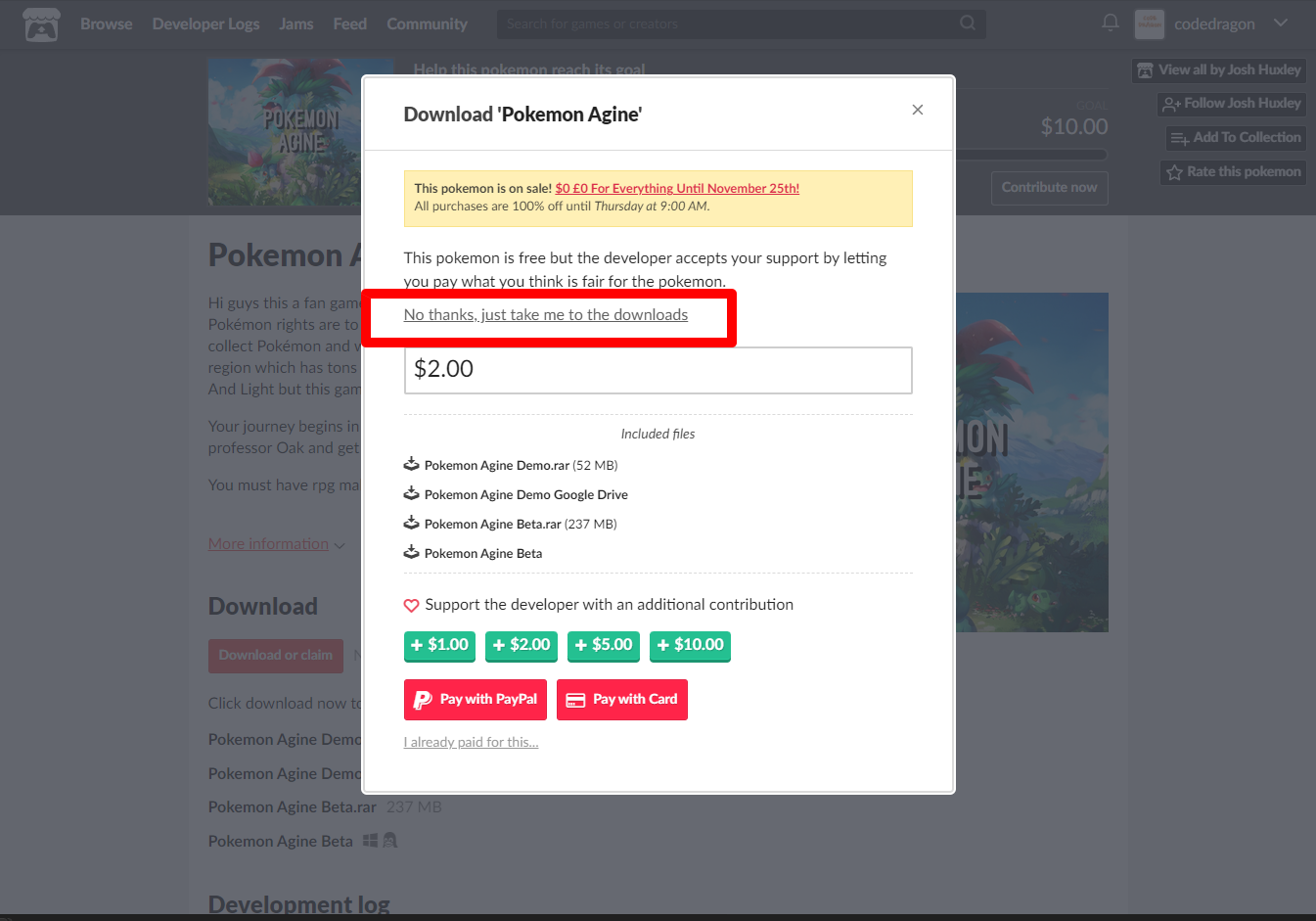Open the itch.io home logo
Screen dimensions: 1316x921
coord(41,23)
